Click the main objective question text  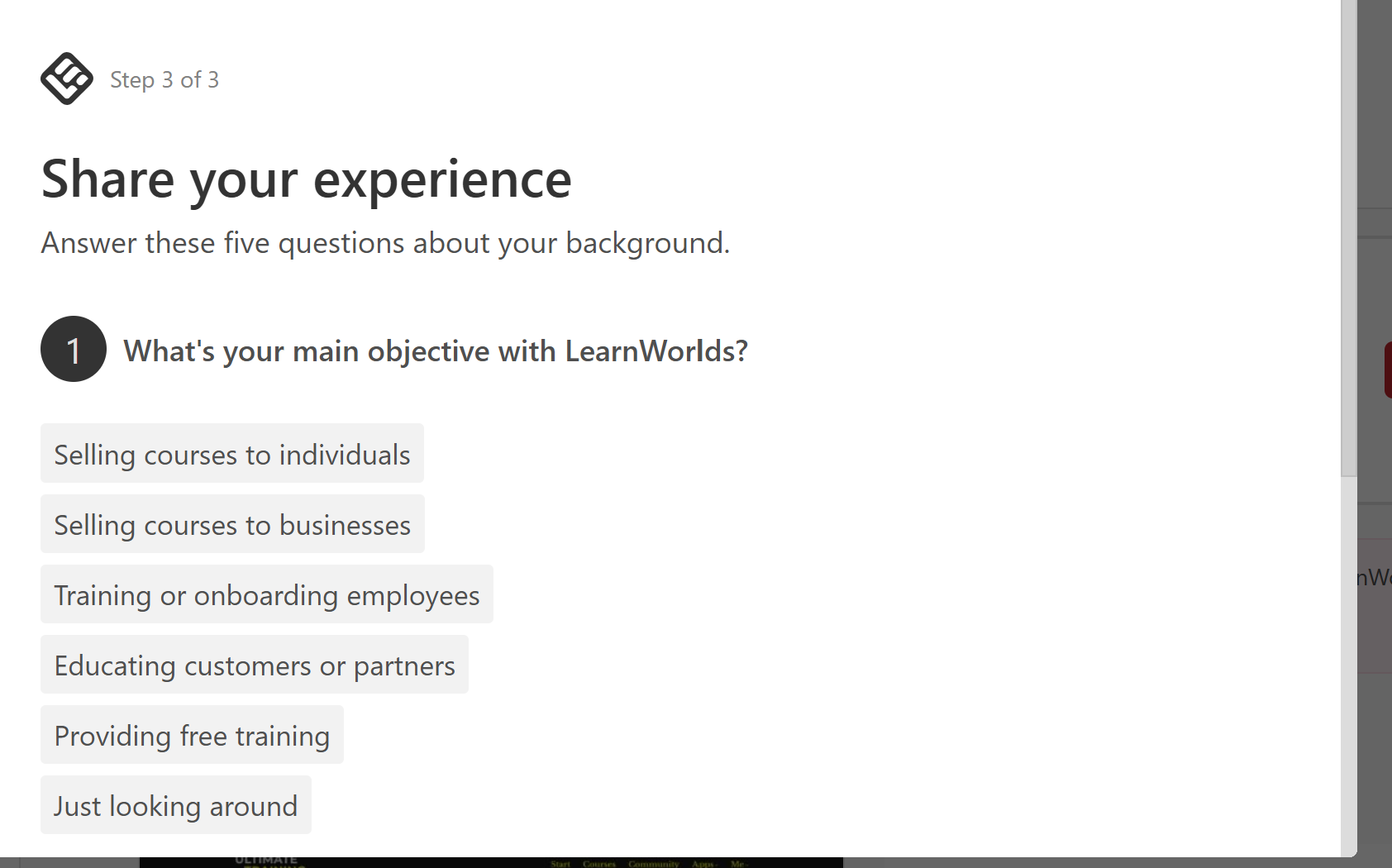[436, 351]
